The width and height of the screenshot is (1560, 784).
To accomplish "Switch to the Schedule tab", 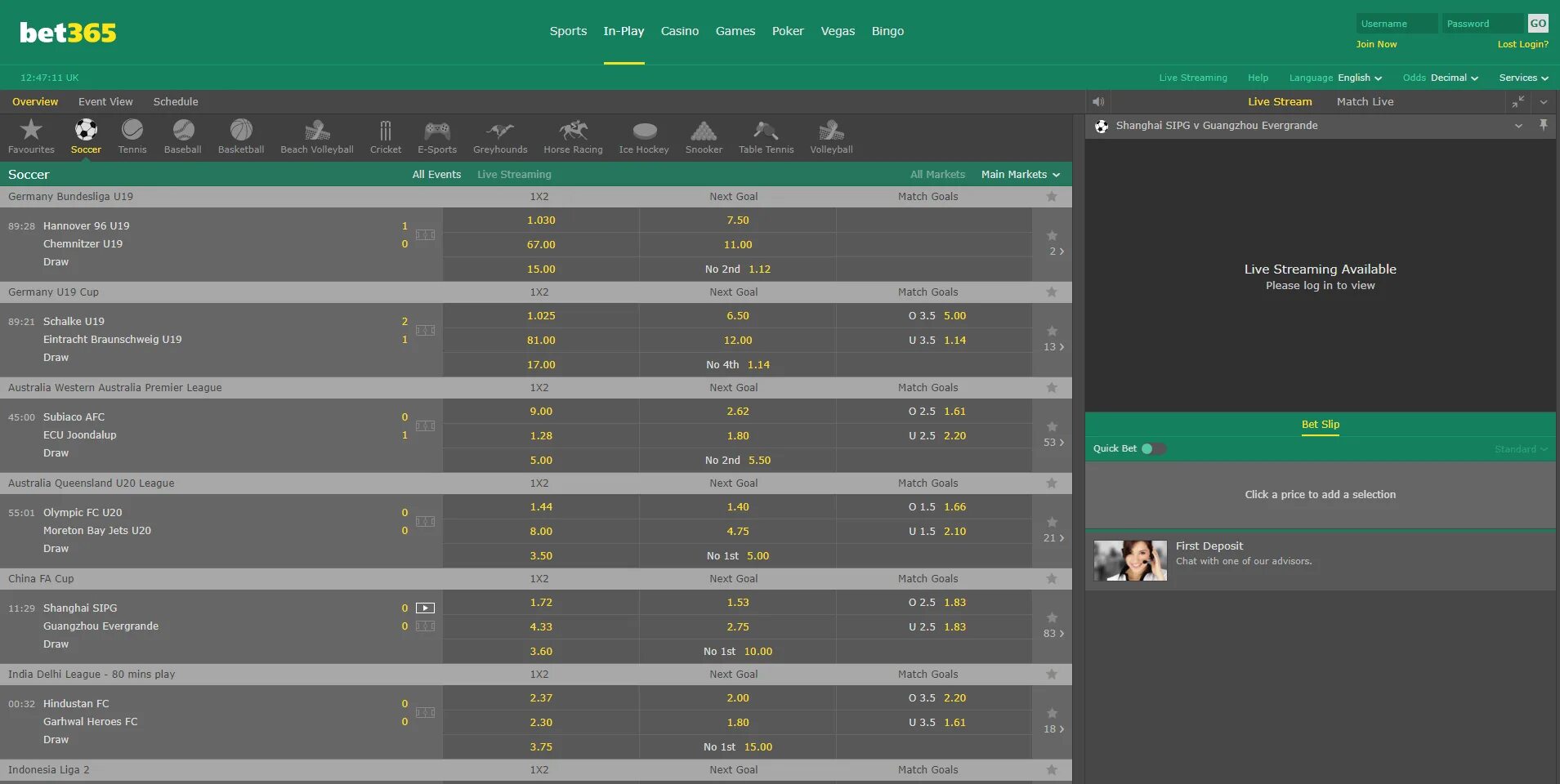I will pyautogui.click(x=176, y=102).
